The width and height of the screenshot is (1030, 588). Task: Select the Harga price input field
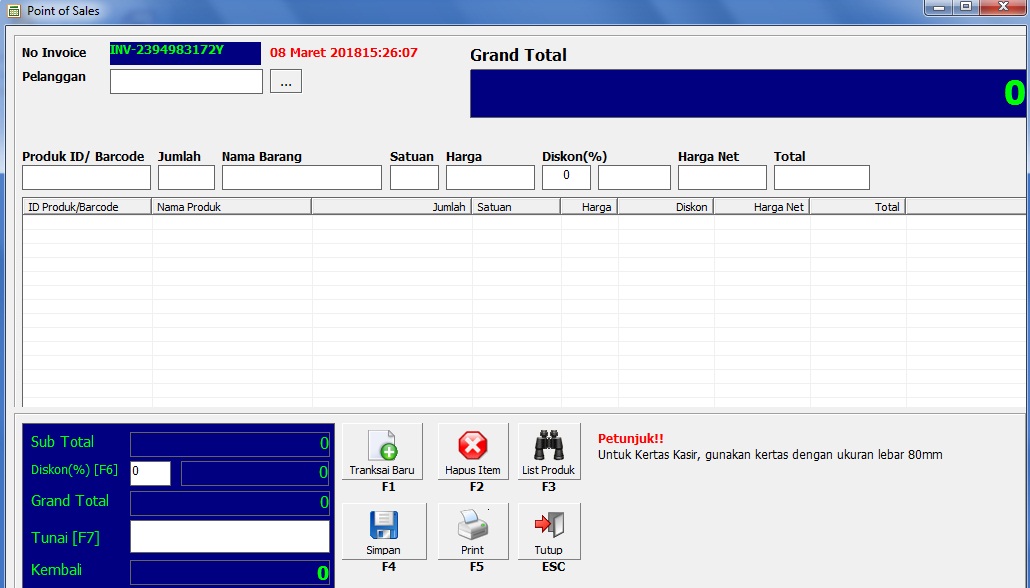489,176
